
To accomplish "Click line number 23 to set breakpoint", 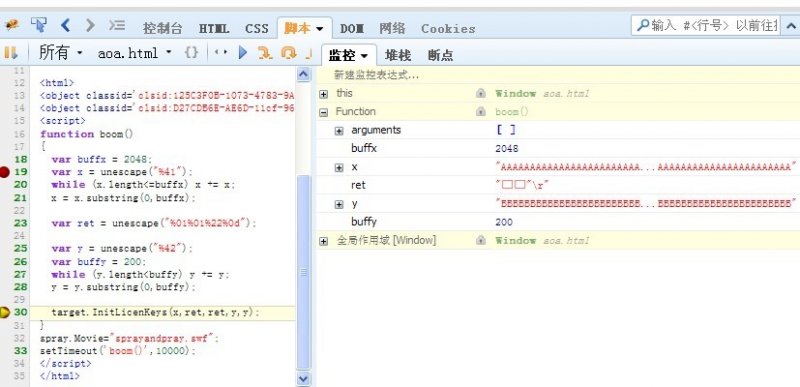I will (20, 223).
